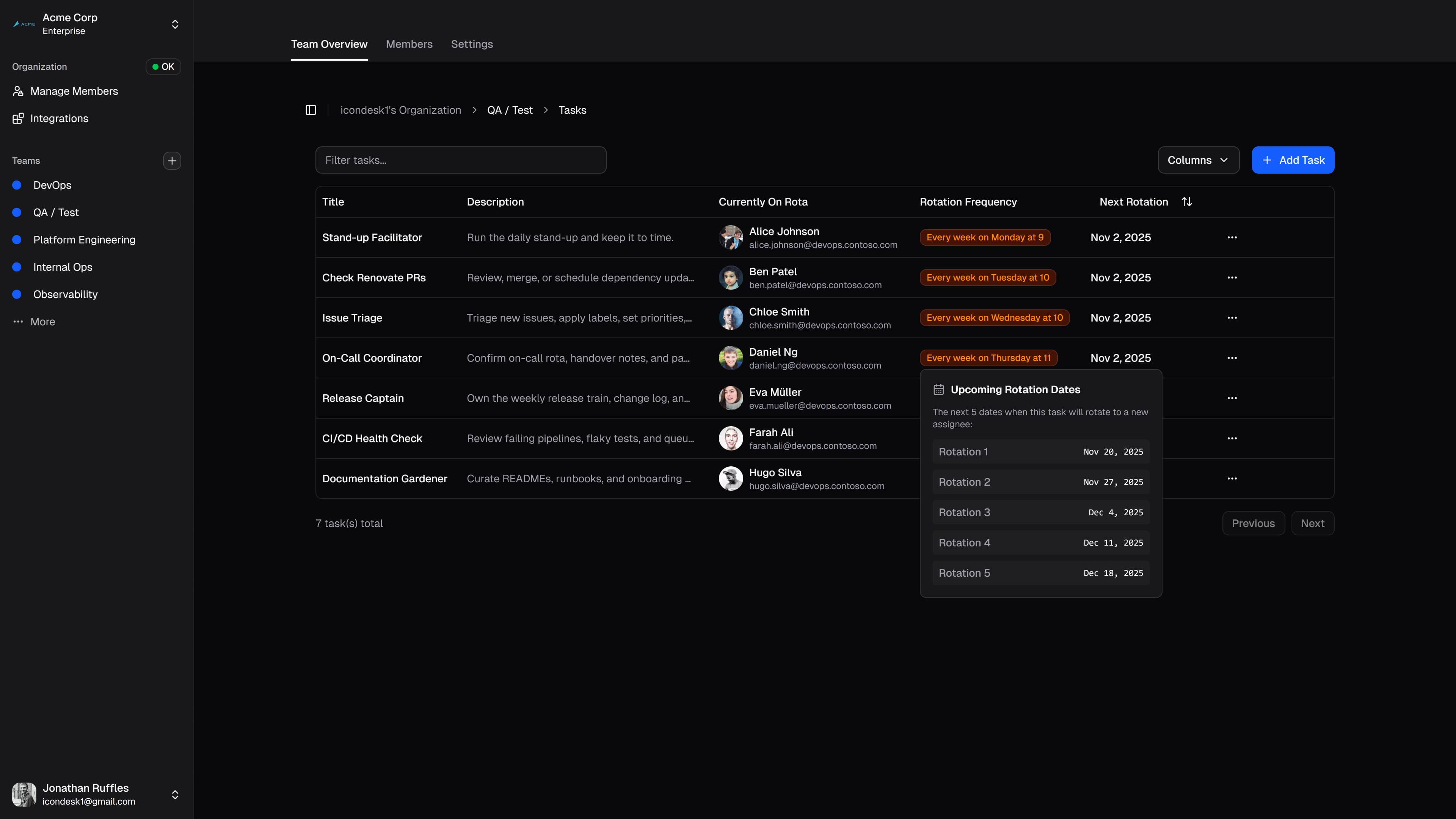Open the Settings tab
Viewport: 1456px width, 819px height.
pyautogui.click(x=472, y=44)
